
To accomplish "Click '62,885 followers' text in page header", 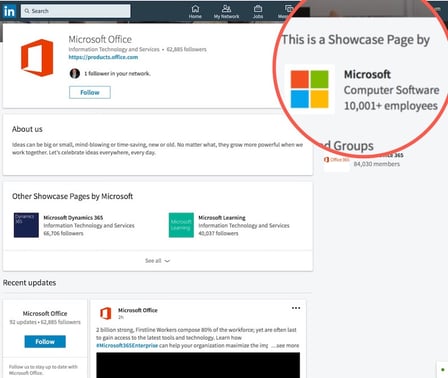I will (186, 49).
